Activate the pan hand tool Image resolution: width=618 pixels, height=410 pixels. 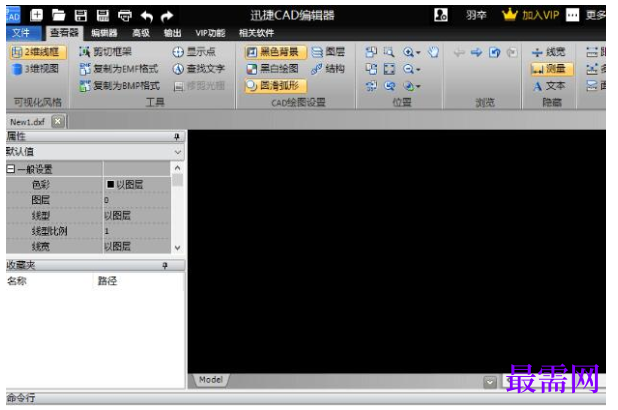[x=433, y=52]
